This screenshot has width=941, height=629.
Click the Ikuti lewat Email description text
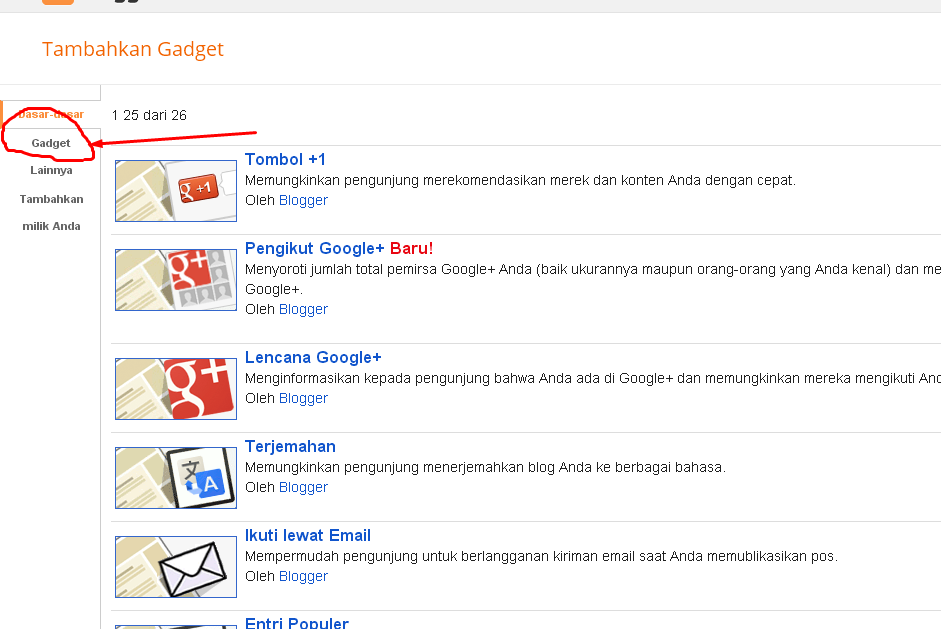point(541,556)
